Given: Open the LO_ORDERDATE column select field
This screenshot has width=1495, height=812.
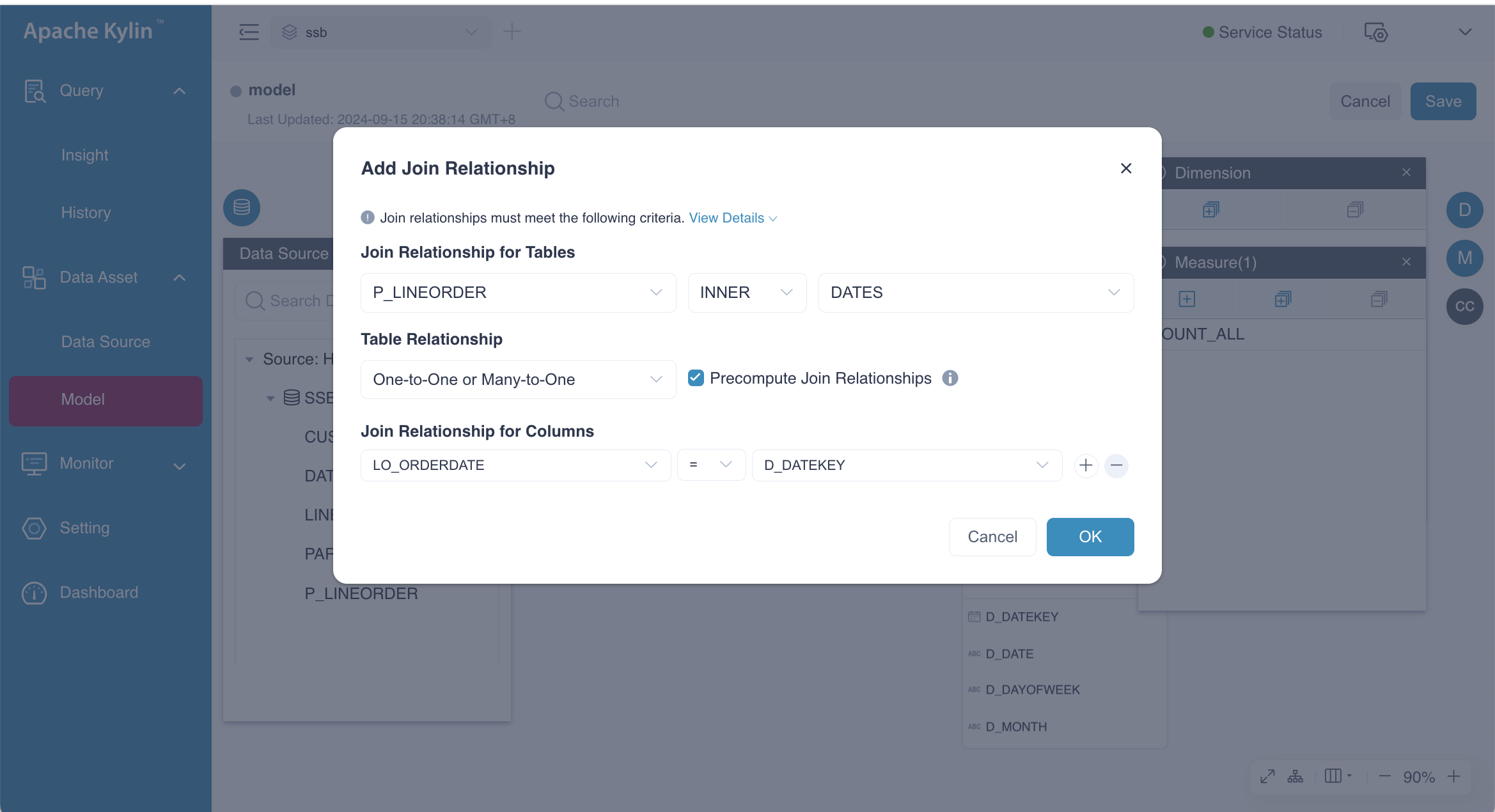Looking at the screenshot, I should coord(515,465).
